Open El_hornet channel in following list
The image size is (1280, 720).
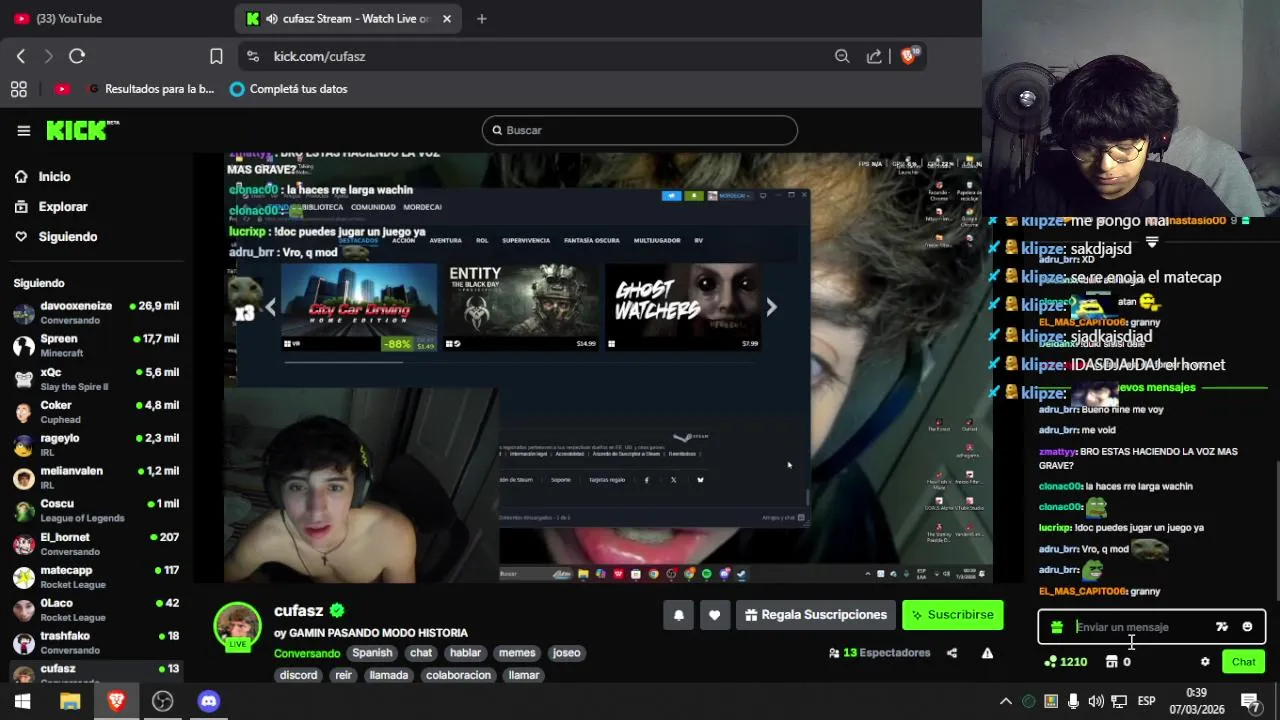96,544
